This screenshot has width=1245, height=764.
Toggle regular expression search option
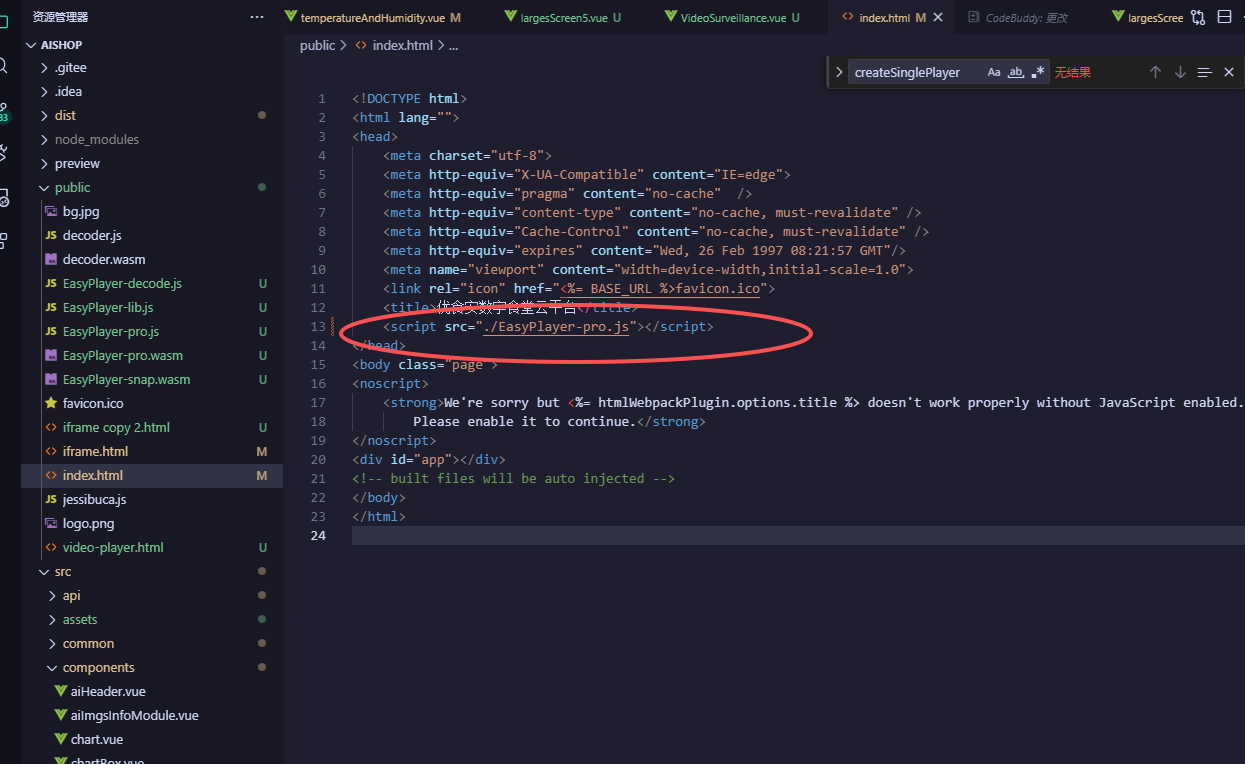pos(1038,72)
